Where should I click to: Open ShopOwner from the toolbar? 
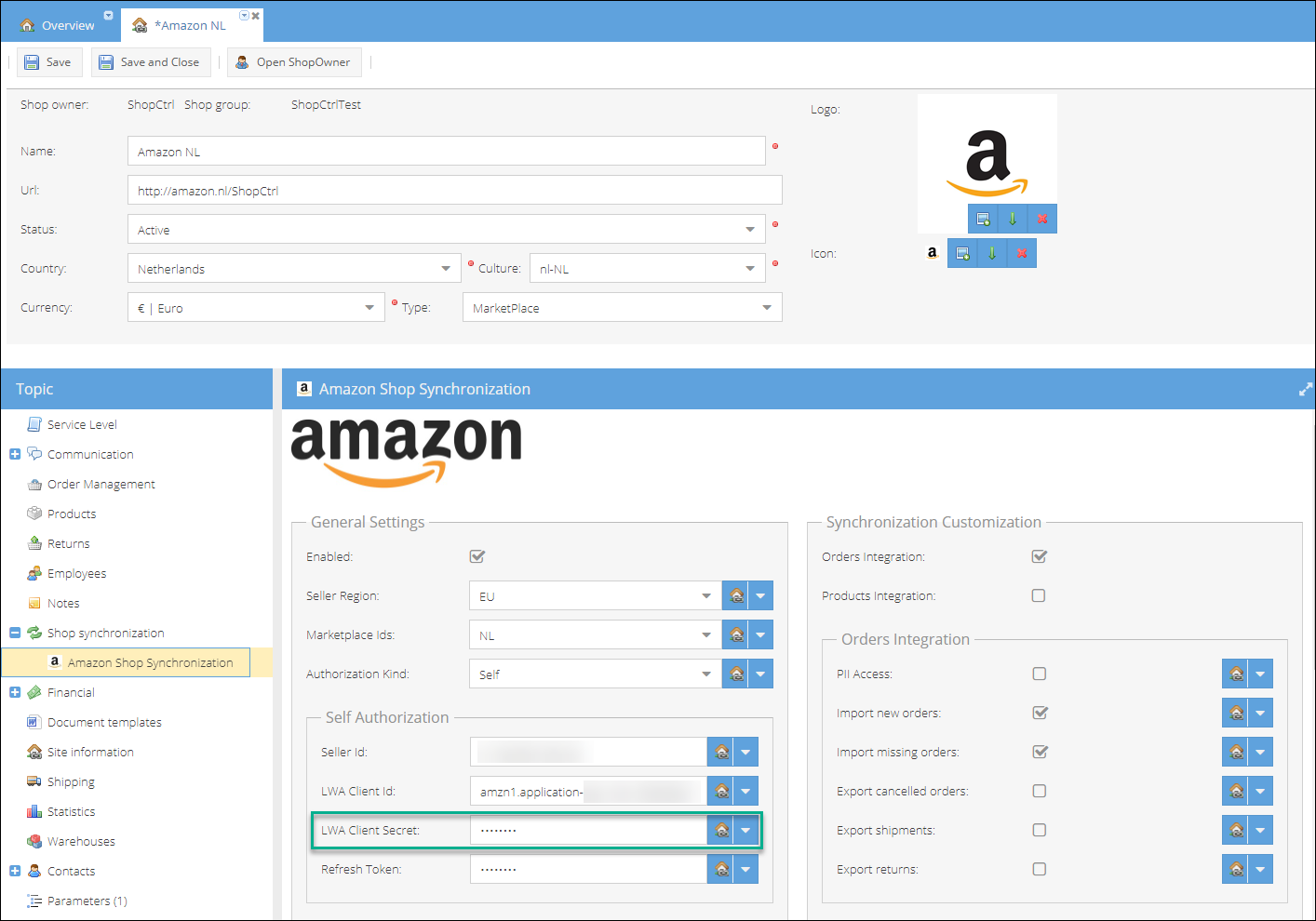point(294,62)
